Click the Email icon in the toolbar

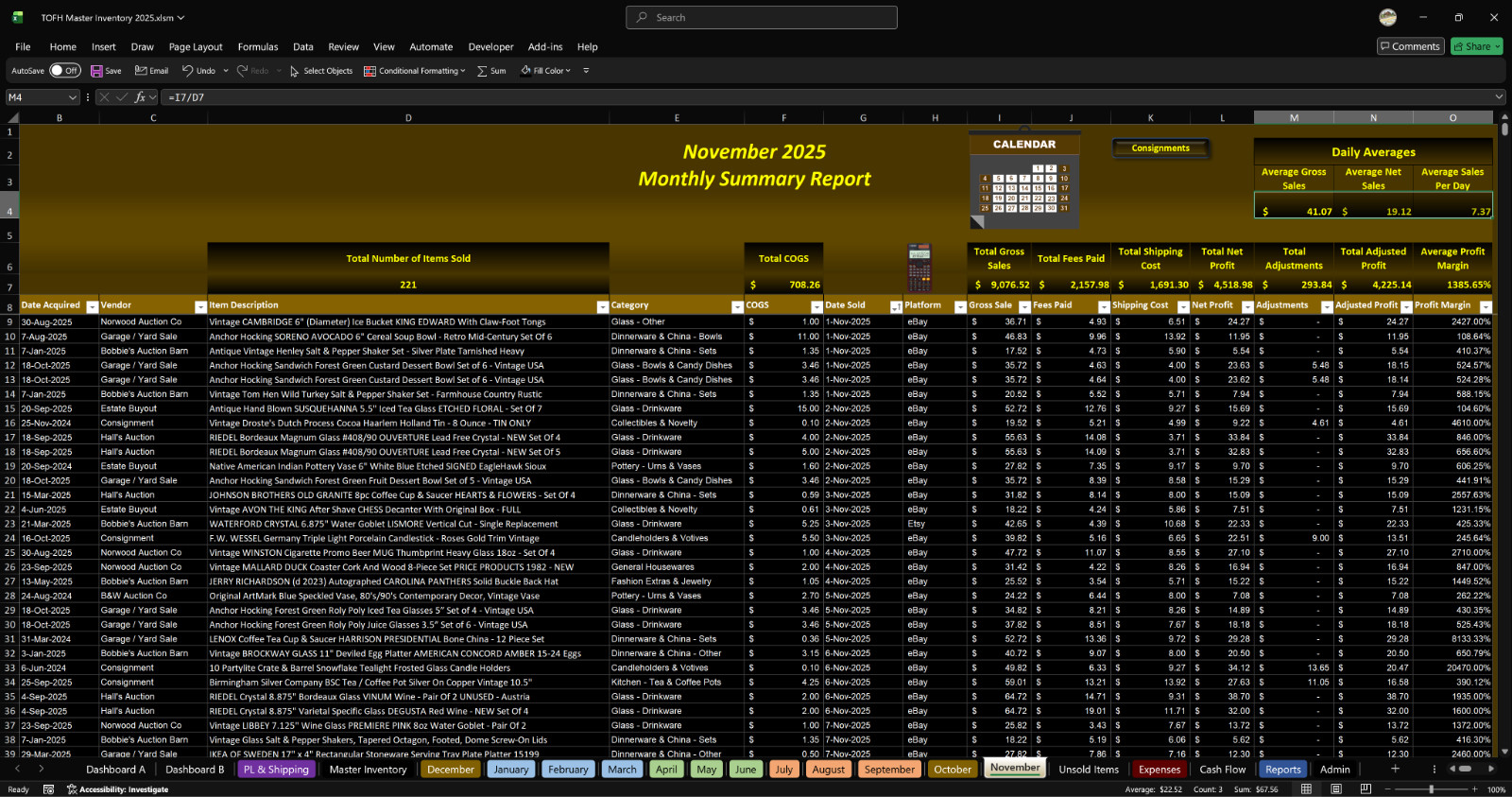coord(141,71)
